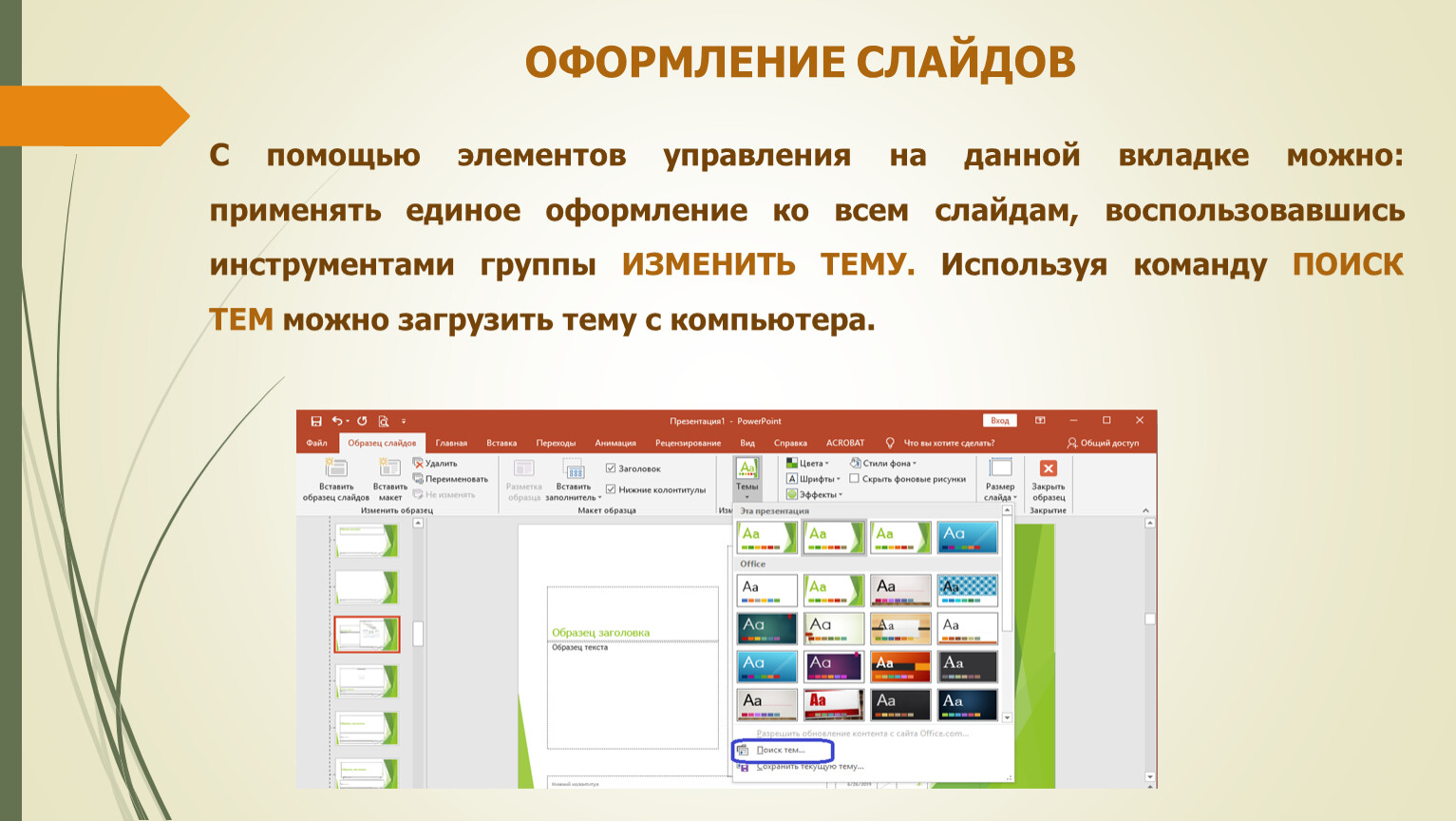Select the orange theme swatch in gallery
This screenshot has height=821, width=1456.
[x=900, y=666]
